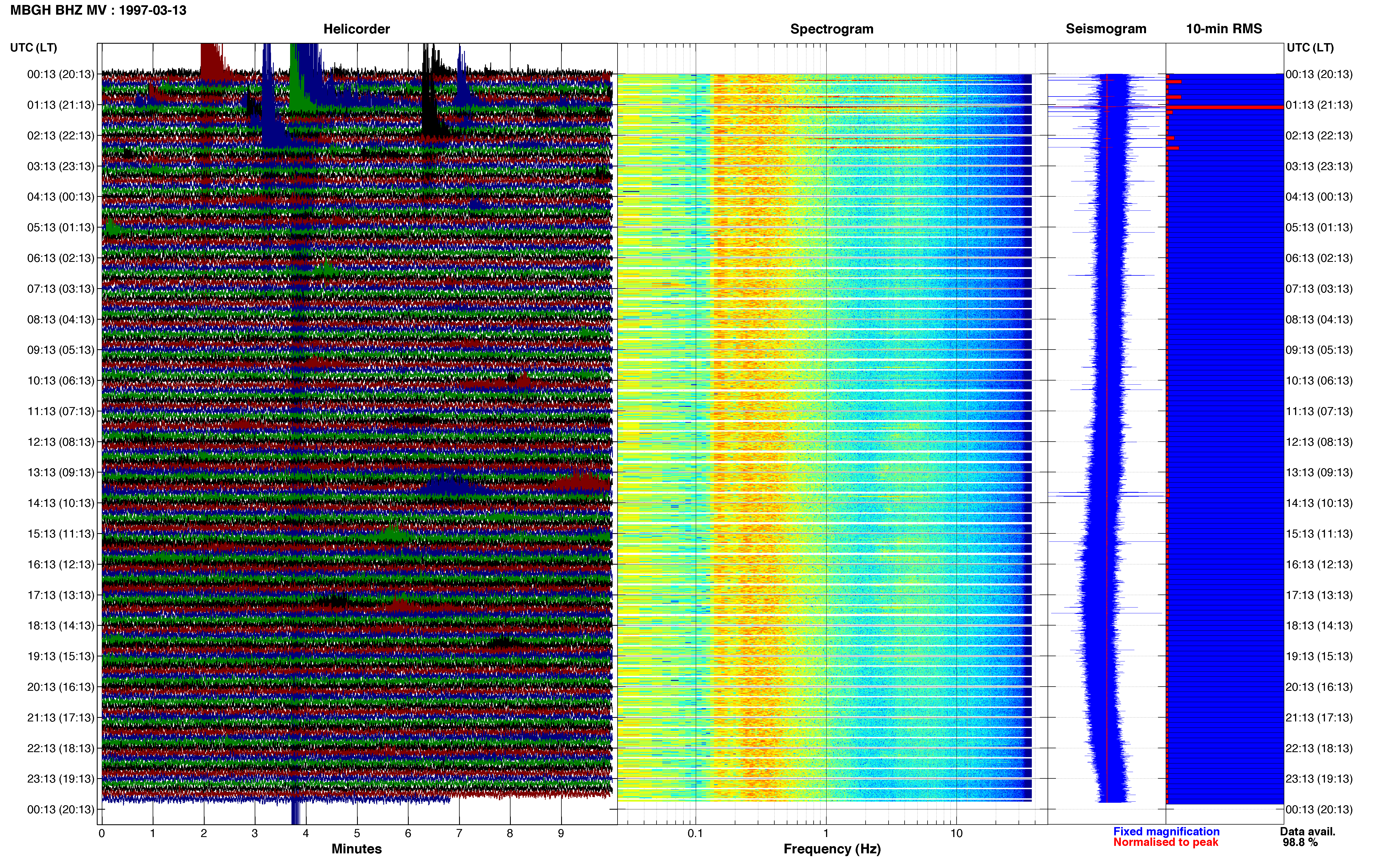Click 01:13 (21:13) on the Helicorder time axis

(x=60, y=105)
